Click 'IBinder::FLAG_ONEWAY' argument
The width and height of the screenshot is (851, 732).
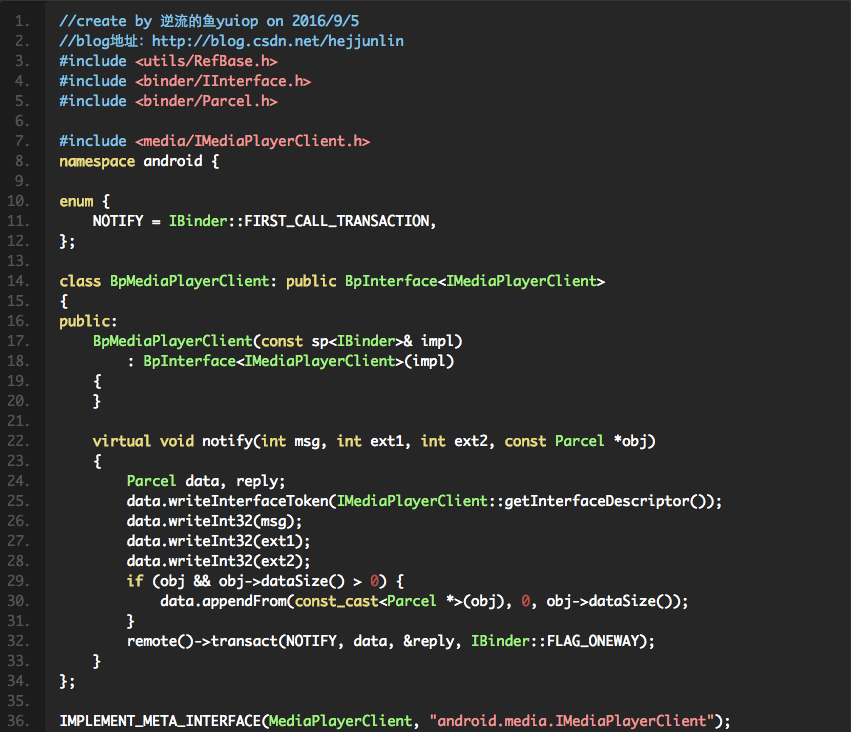click(x=555, y=641)
